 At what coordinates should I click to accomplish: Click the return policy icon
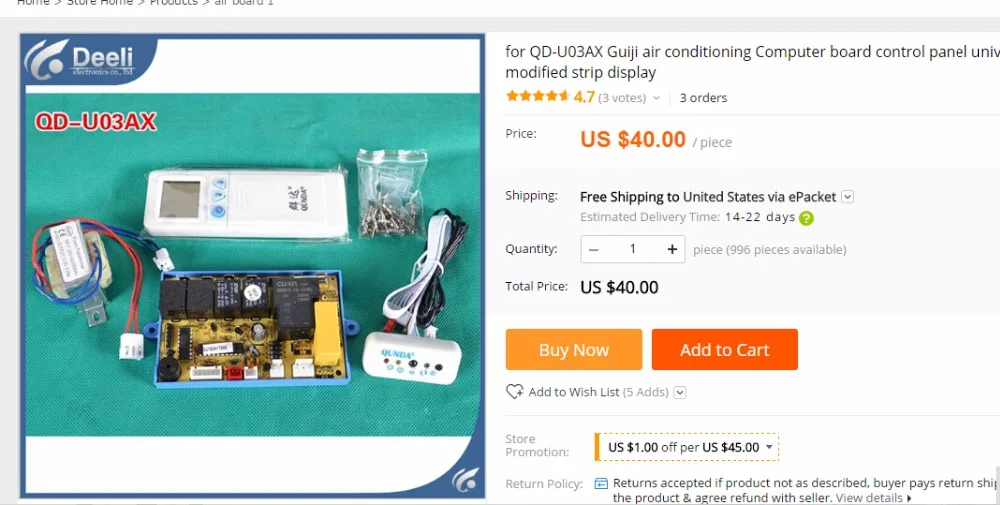pyautogui.click(x=601, y=483)
